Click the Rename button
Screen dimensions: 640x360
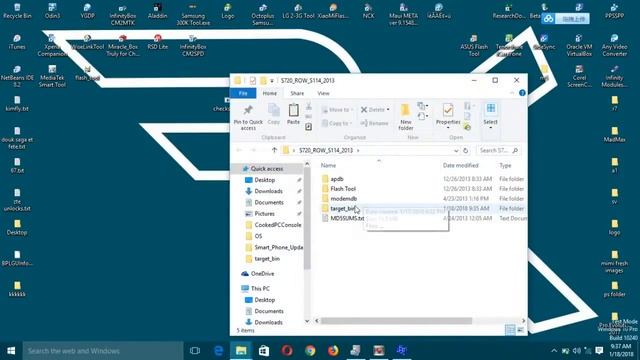(374, 123)
